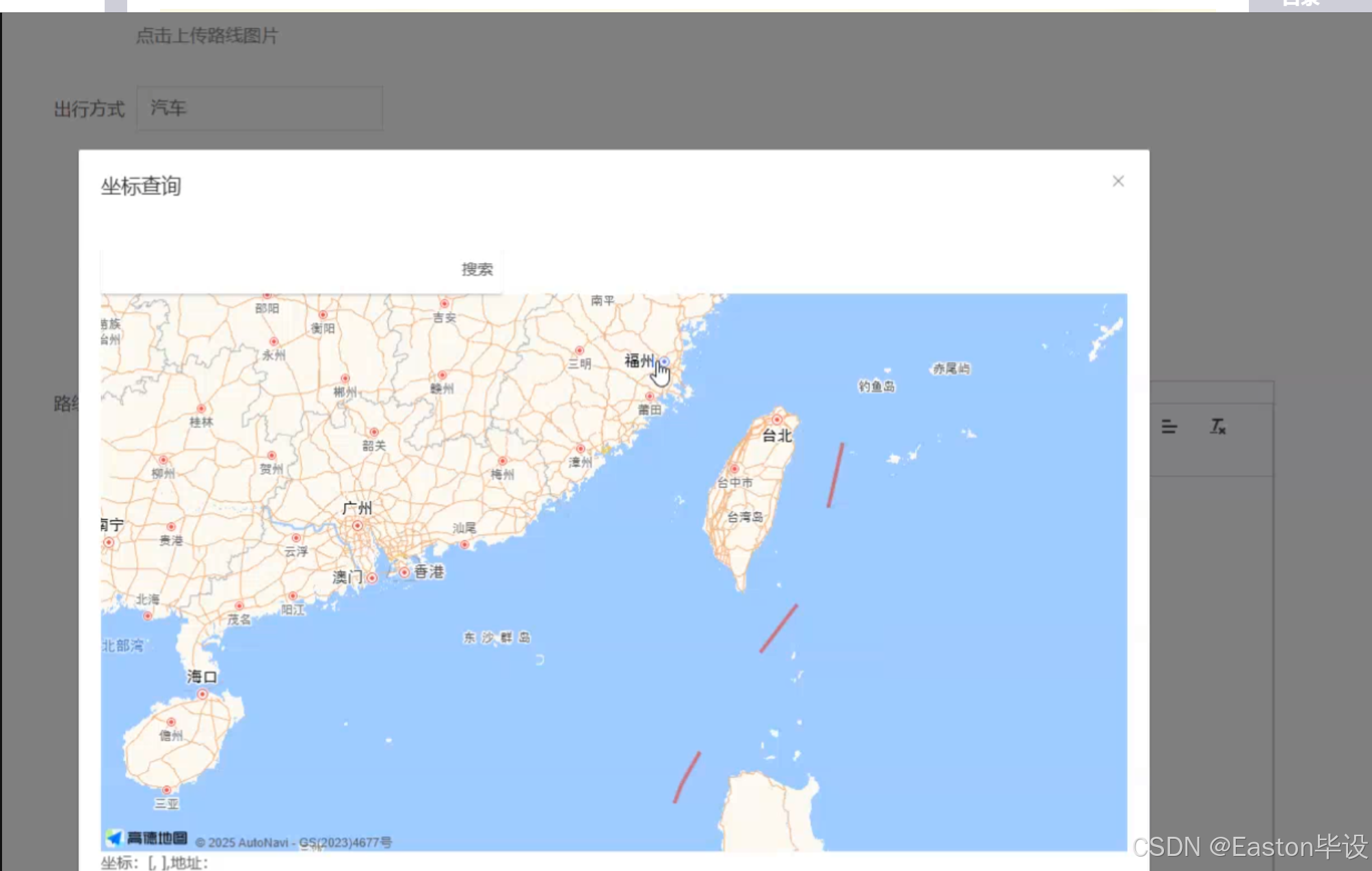Click the 阳江 city marker
The image size is (1372, 871).
pos(293,596)
